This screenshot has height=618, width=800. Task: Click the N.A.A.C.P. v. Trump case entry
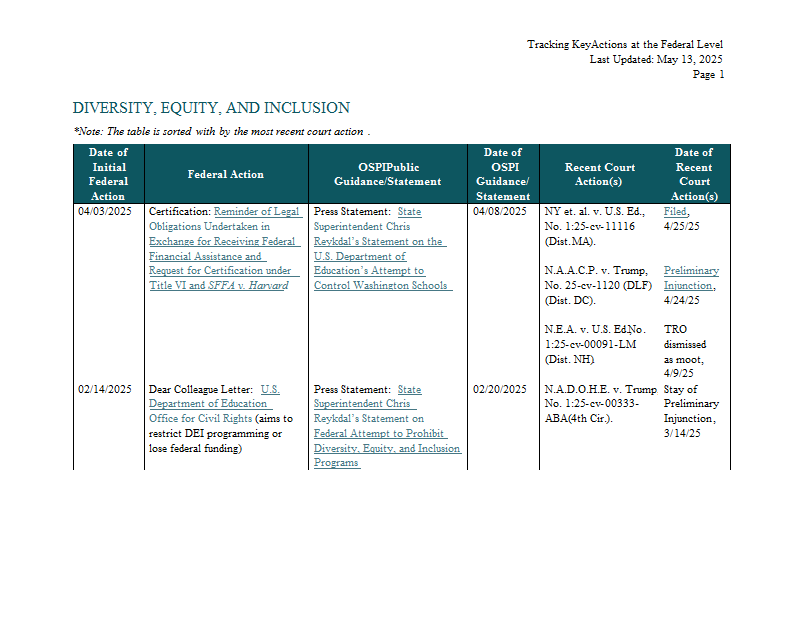598,285
